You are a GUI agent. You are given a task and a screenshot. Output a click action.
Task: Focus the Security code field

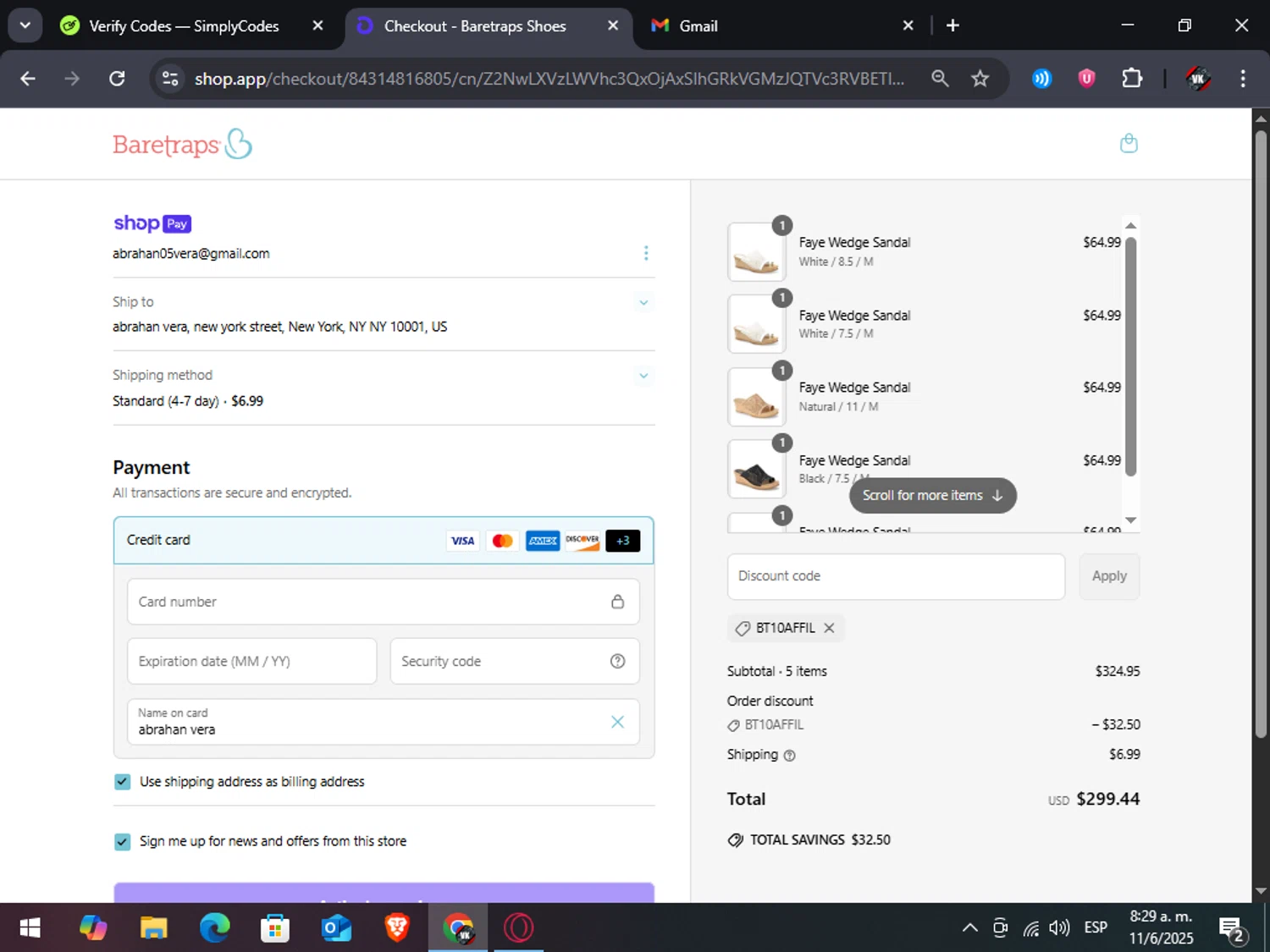coord(515,661)
